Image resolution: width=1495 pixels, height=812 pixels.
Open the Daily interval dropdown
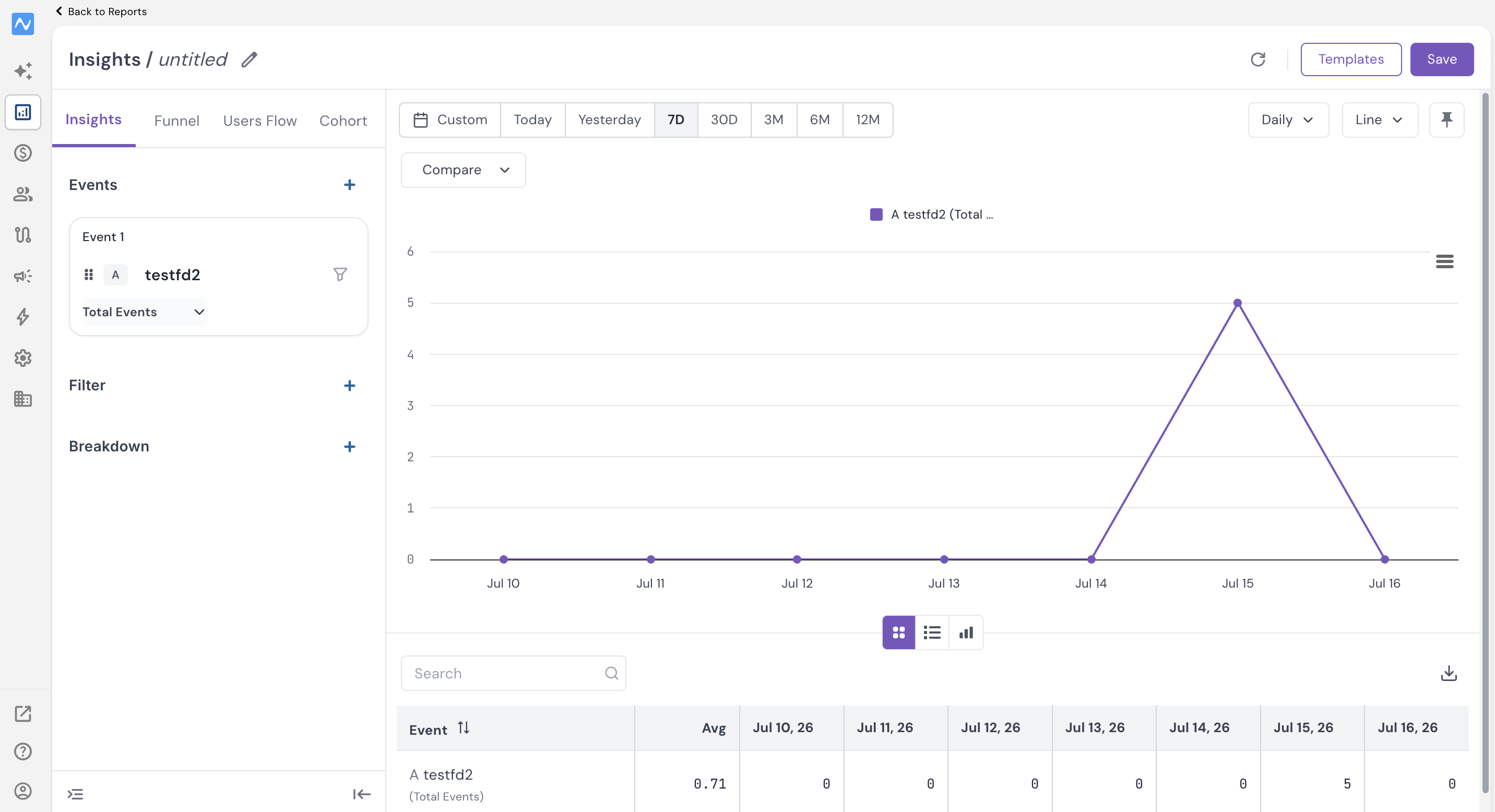[x=1288, y=120]
